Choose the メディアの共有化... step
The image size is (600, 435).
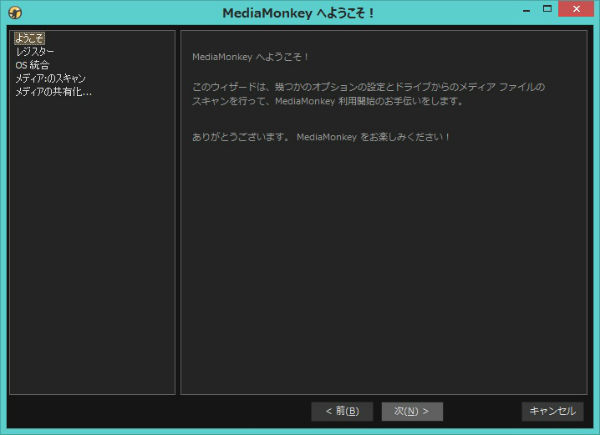54,92
